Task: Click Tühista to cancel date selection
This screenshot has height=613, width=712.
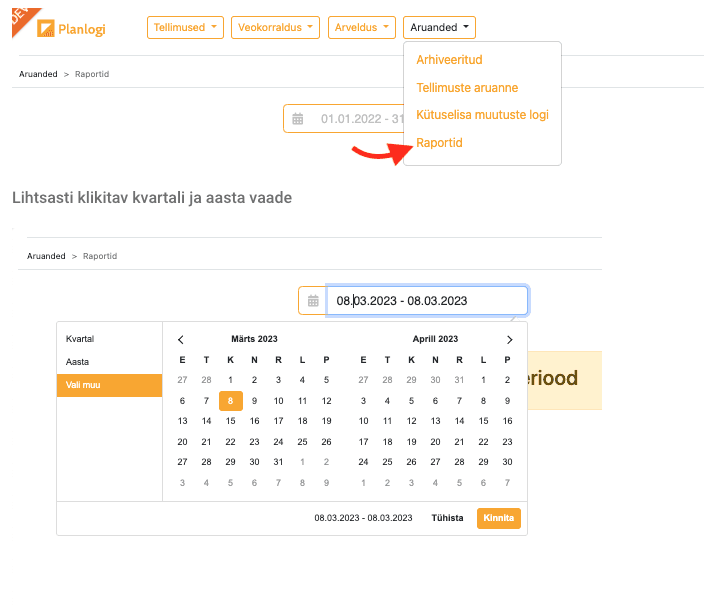Action: pyautogui.click(x=447, y=518)
